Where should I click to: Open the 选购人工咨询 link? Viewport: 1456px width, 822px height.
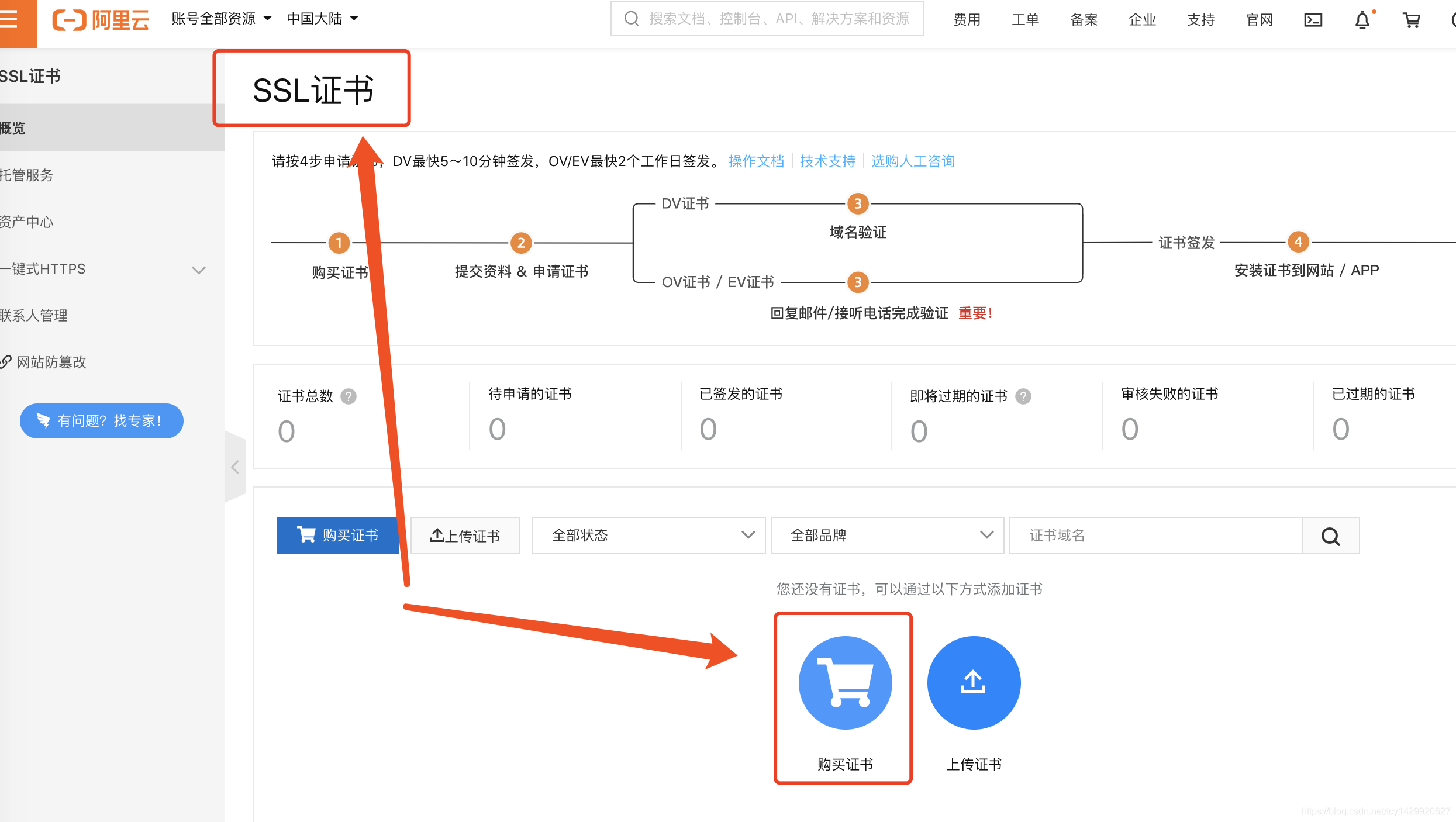tap(913, 161)
